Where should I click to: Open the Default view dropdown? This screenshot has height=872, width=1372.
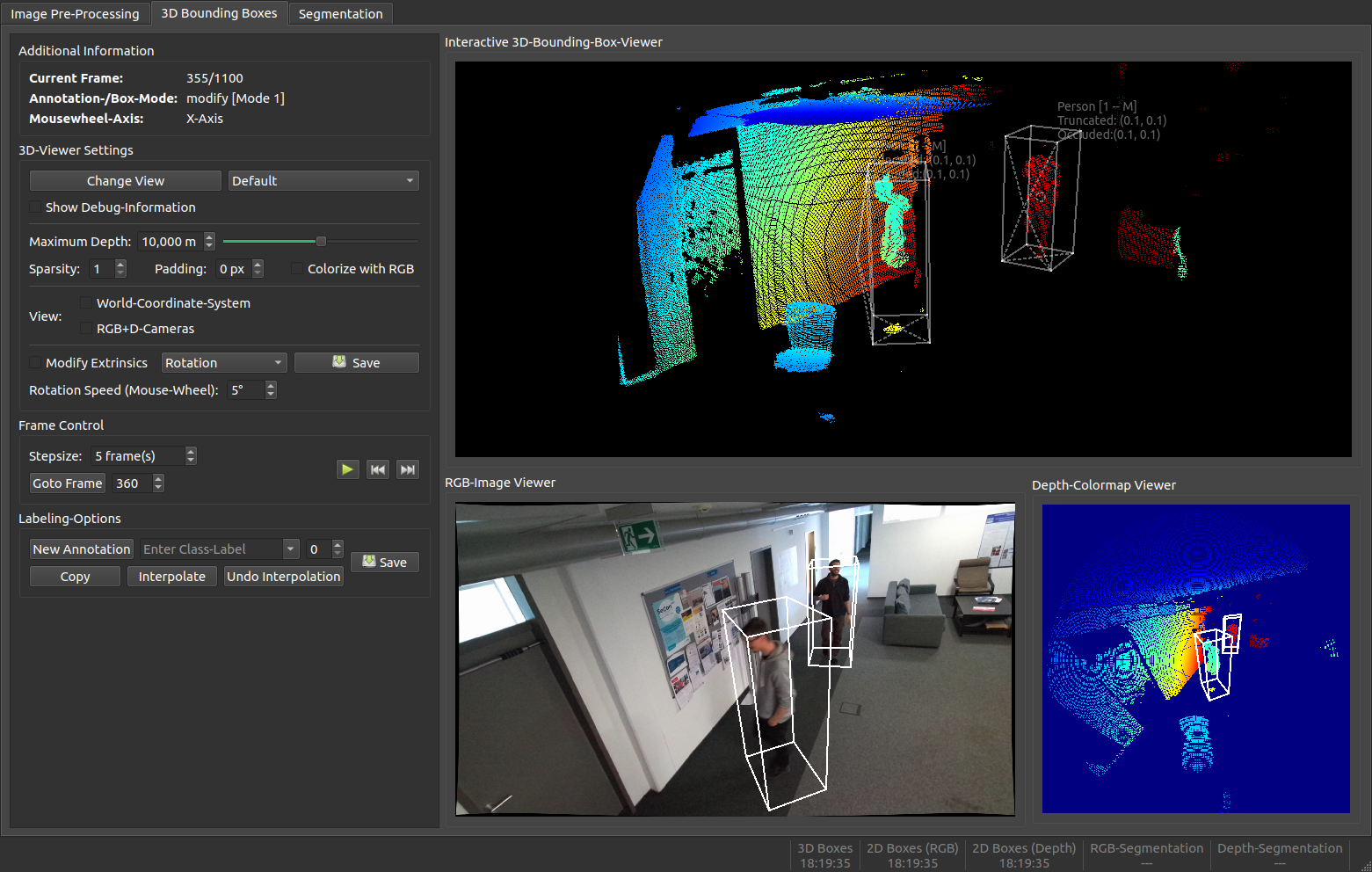(x=323, y=181)
